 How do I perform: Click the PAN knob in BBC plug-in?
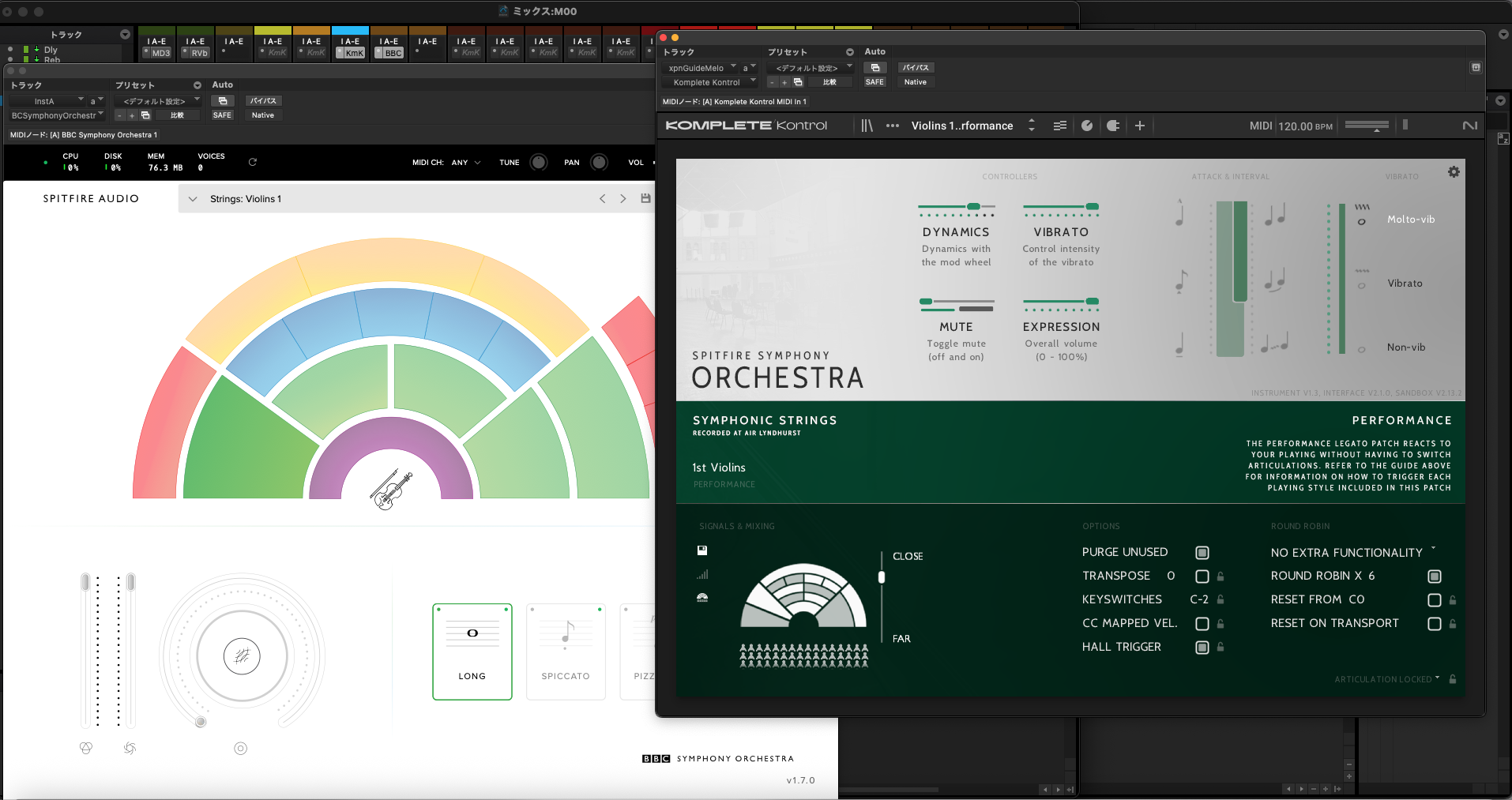tap(599, 162)
